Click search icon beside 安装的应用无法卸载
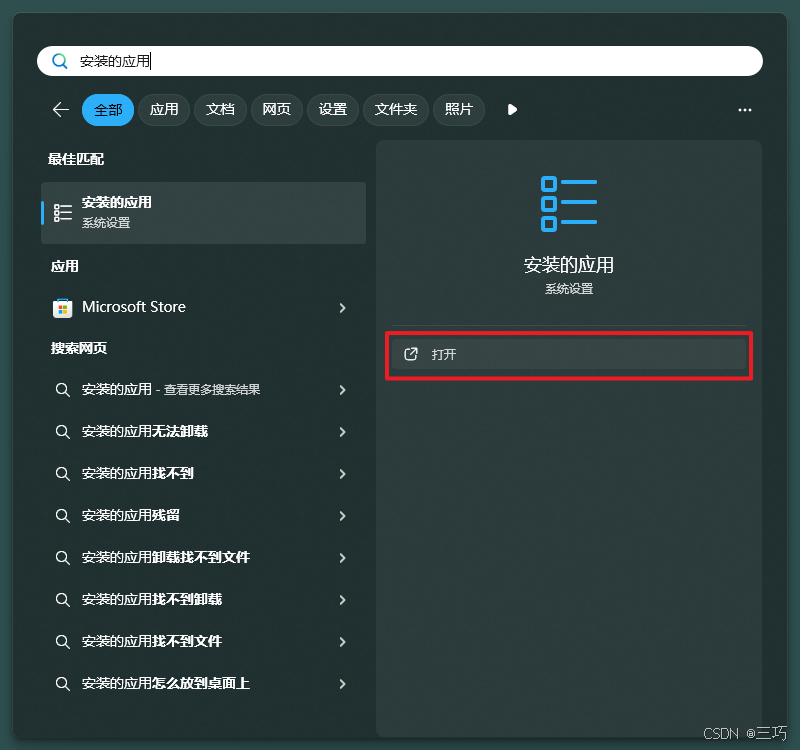The width and height of the screenshot is (800, 750). 62,432
